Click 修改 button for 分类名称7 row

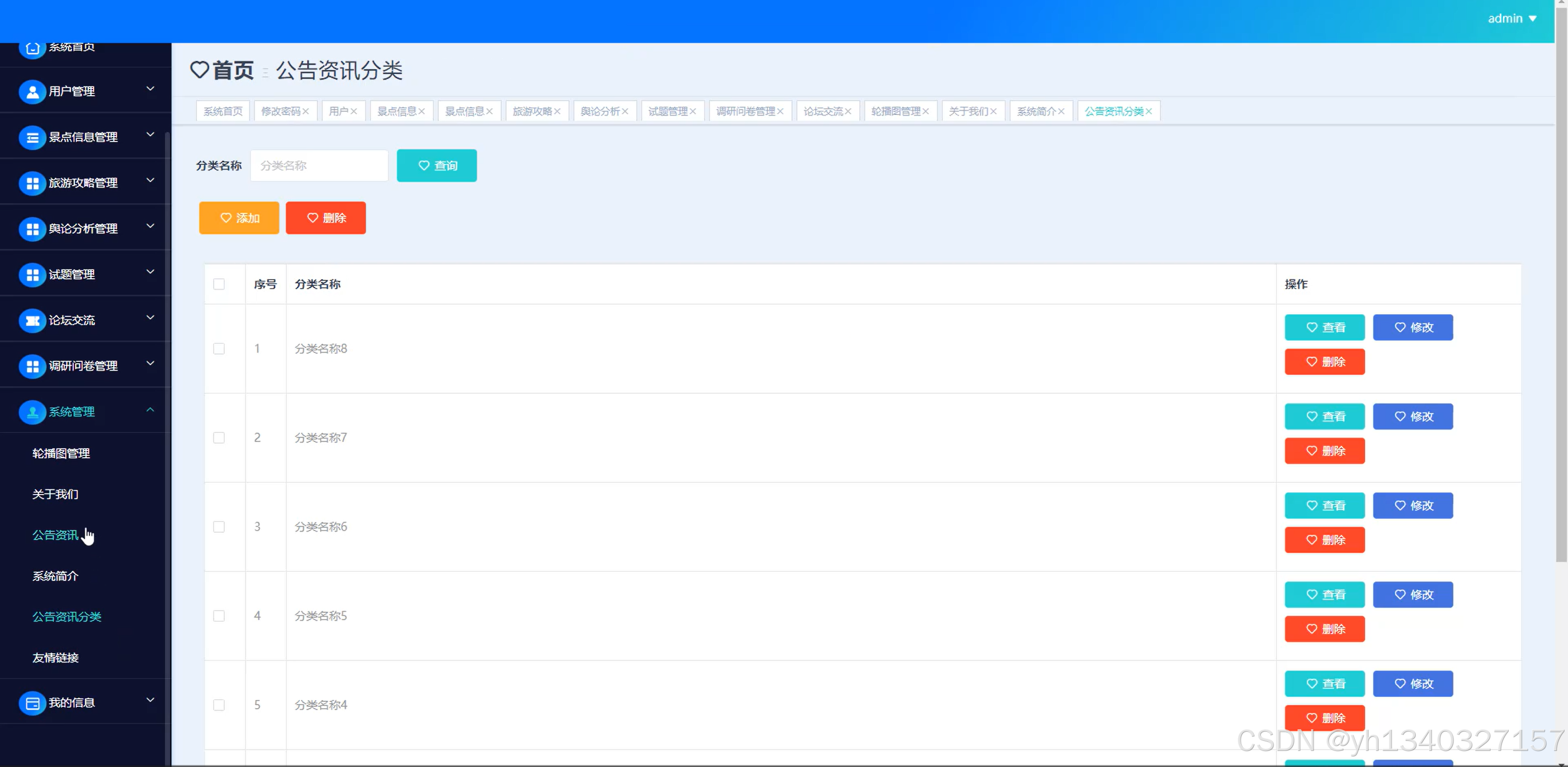point(1413,416)
